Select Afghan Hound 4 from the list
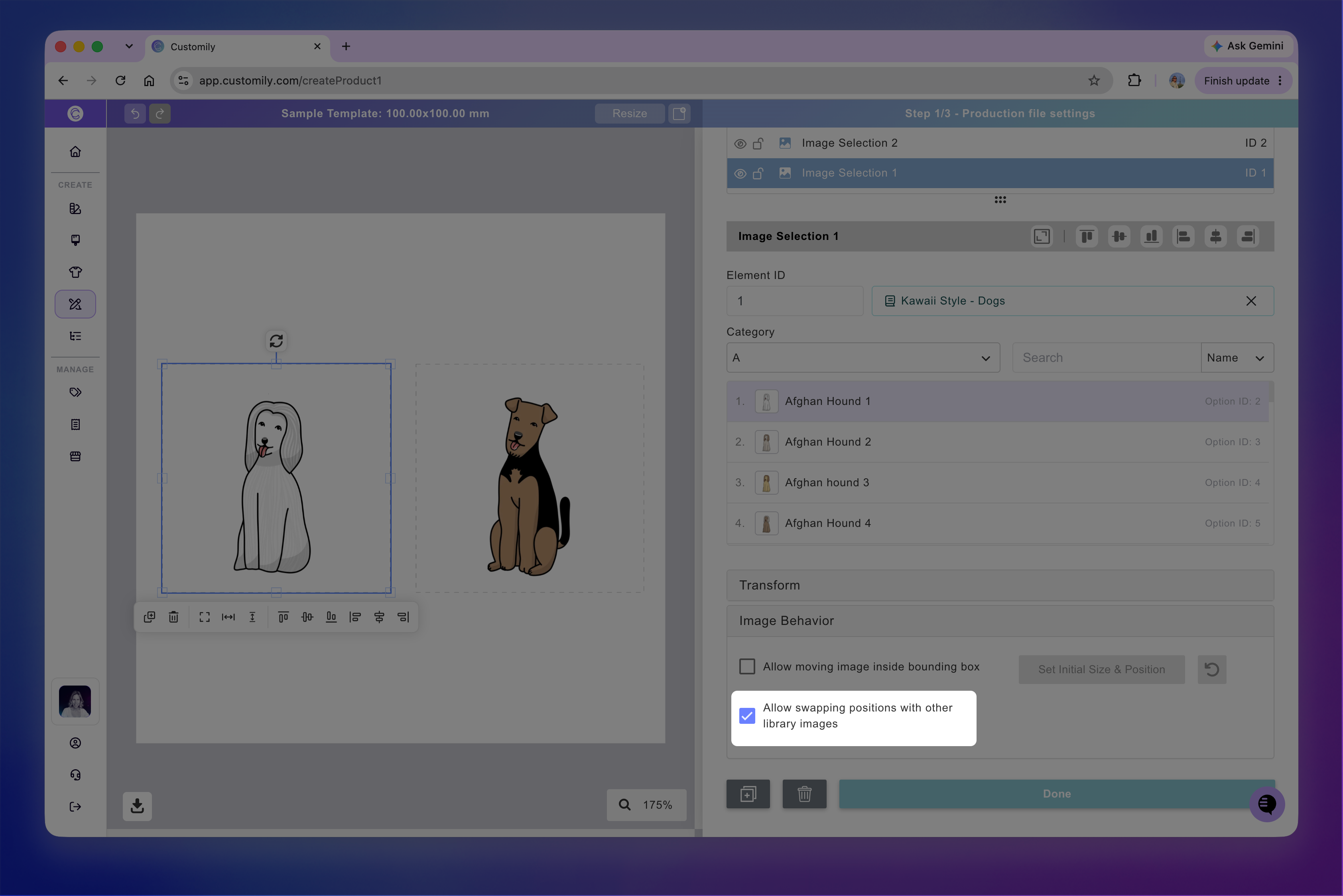The height and width of the screenshot is (896, 1343). tap(998, 523)
